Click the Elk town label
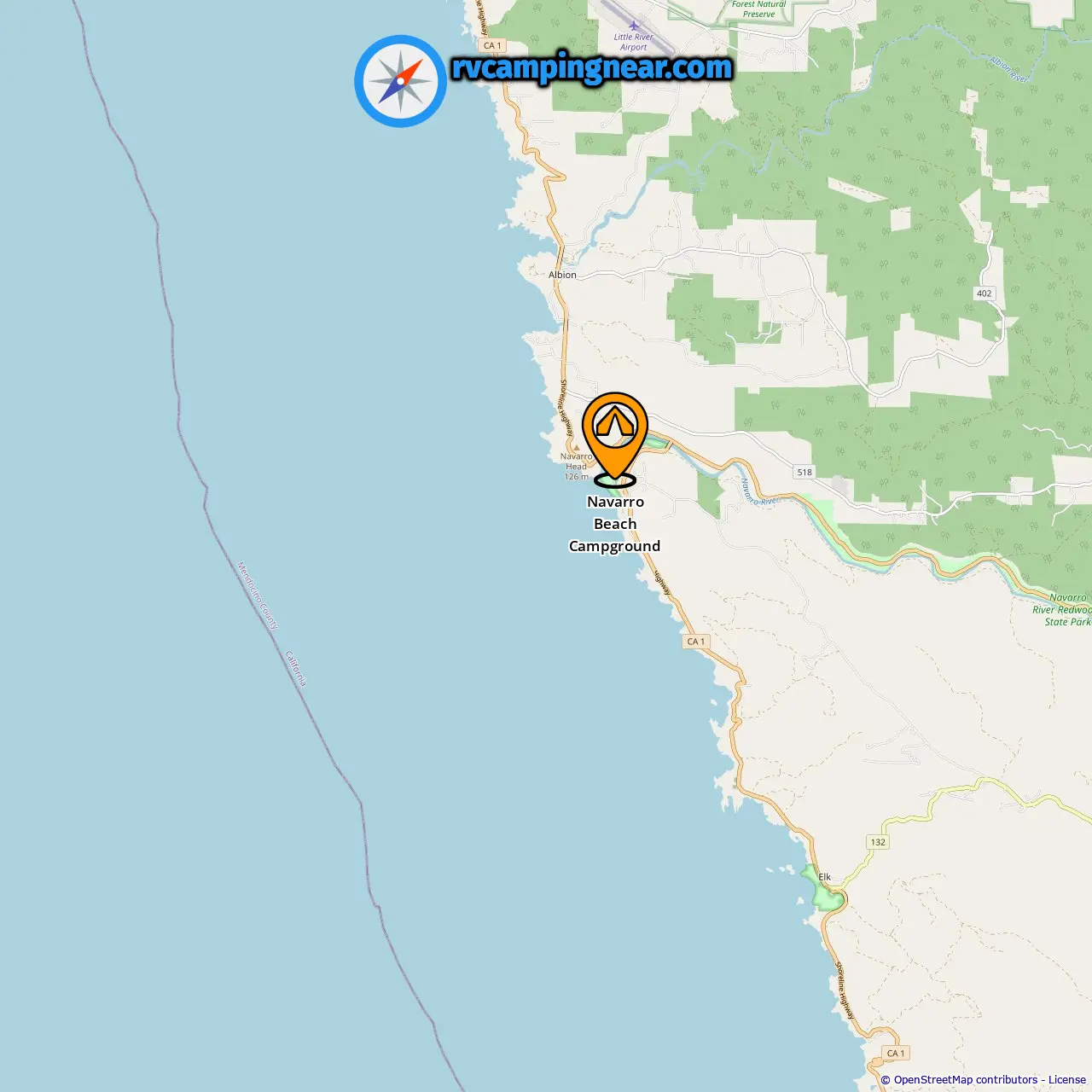Screen dimensions: 1092x1092 point(825,877)
